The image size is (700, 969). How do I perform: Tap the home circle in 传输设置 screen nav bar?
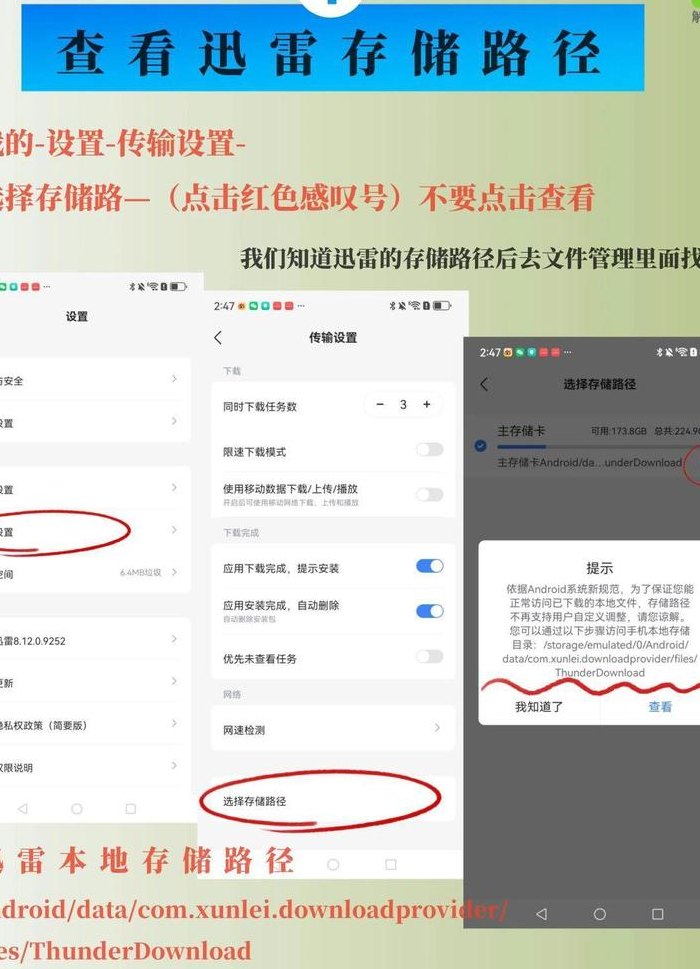(333, 865)
